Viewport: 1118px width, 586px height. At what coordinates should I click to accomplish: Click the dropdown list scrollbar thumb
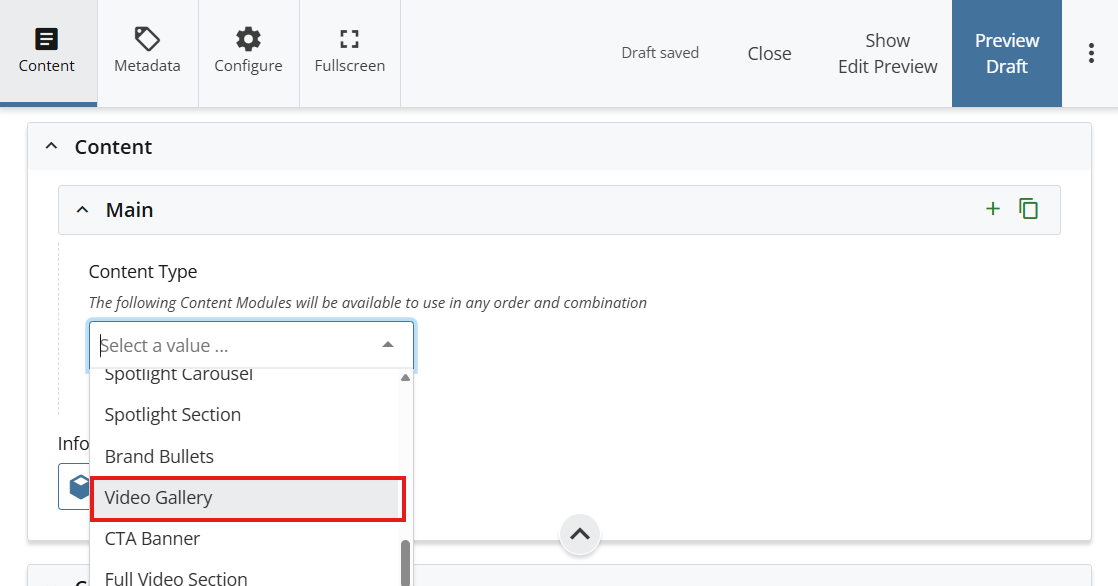(405, 562)
